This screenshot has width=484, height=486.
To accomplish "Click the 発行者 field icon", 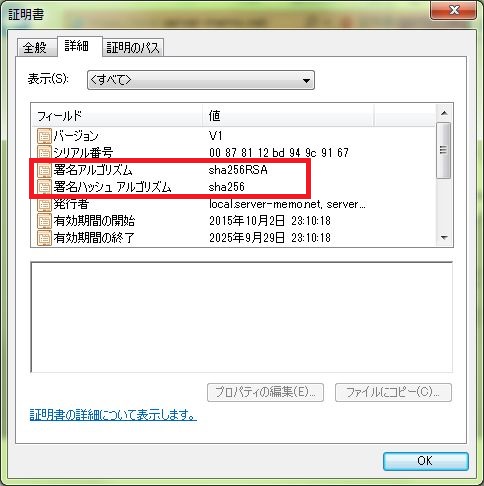I will [x=44, y=204].
